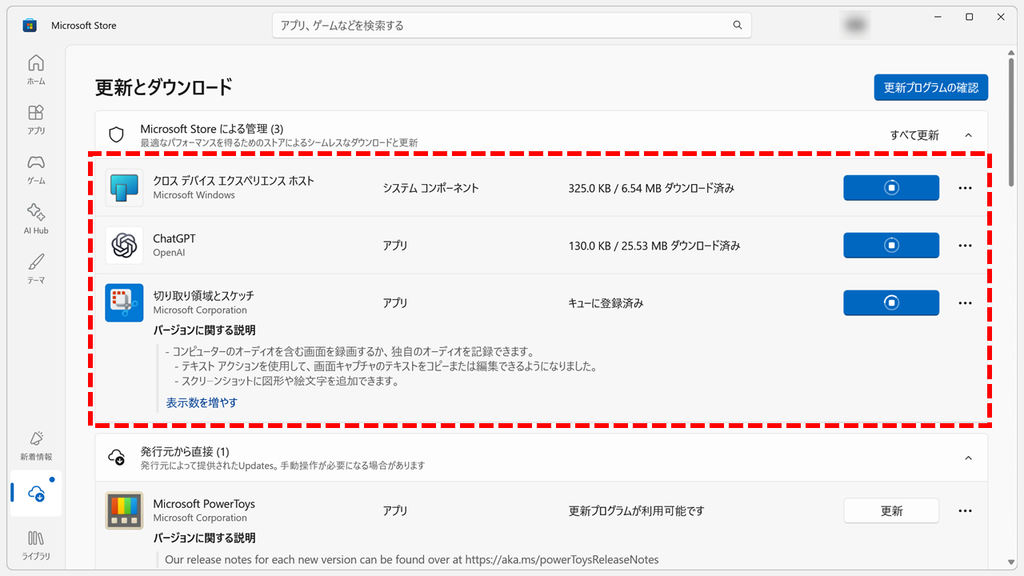The image size is (1024, 576).
Task: Click the search magnifier icon
Action: click(x=737, y=25)
